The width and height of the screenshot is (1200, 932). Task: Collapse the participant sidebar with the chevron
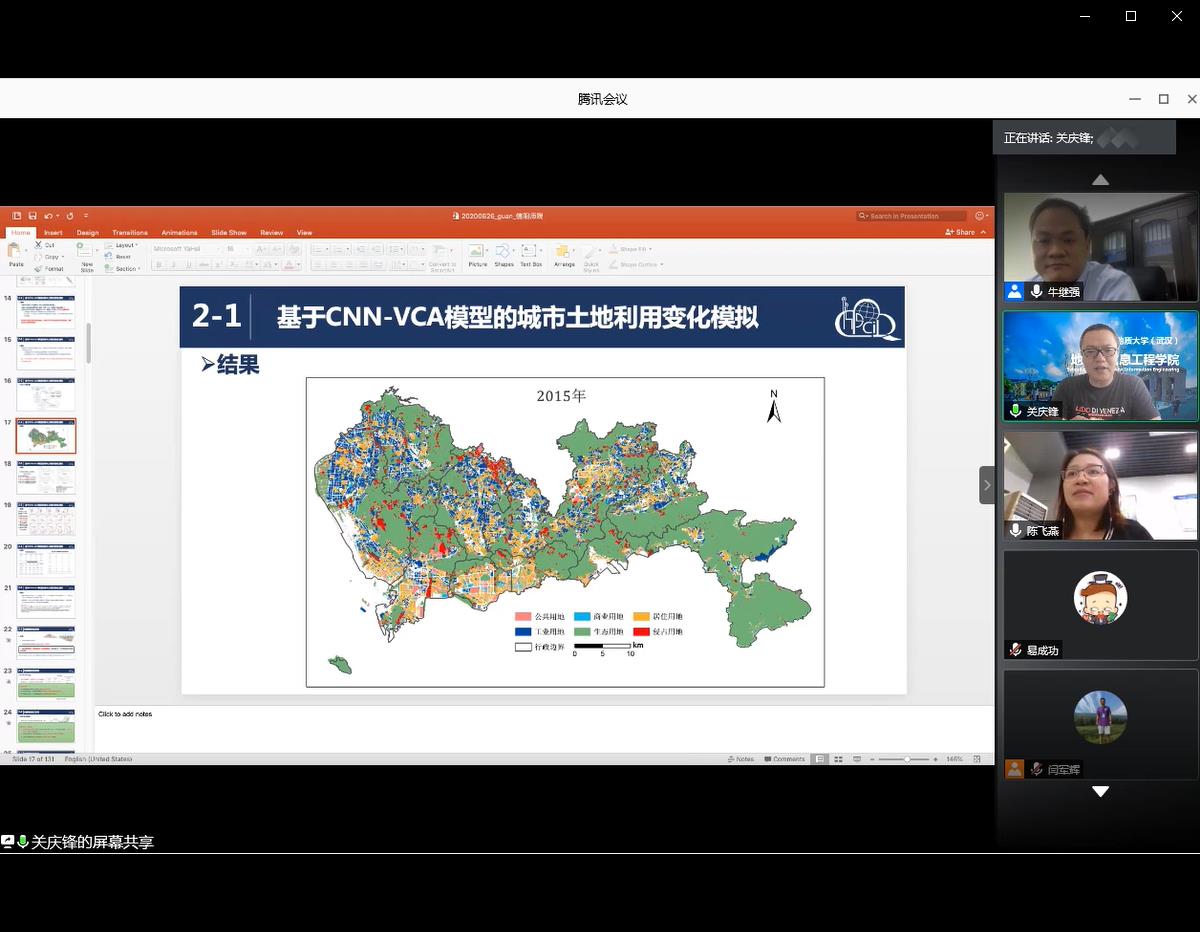click(x=987, y=485)
